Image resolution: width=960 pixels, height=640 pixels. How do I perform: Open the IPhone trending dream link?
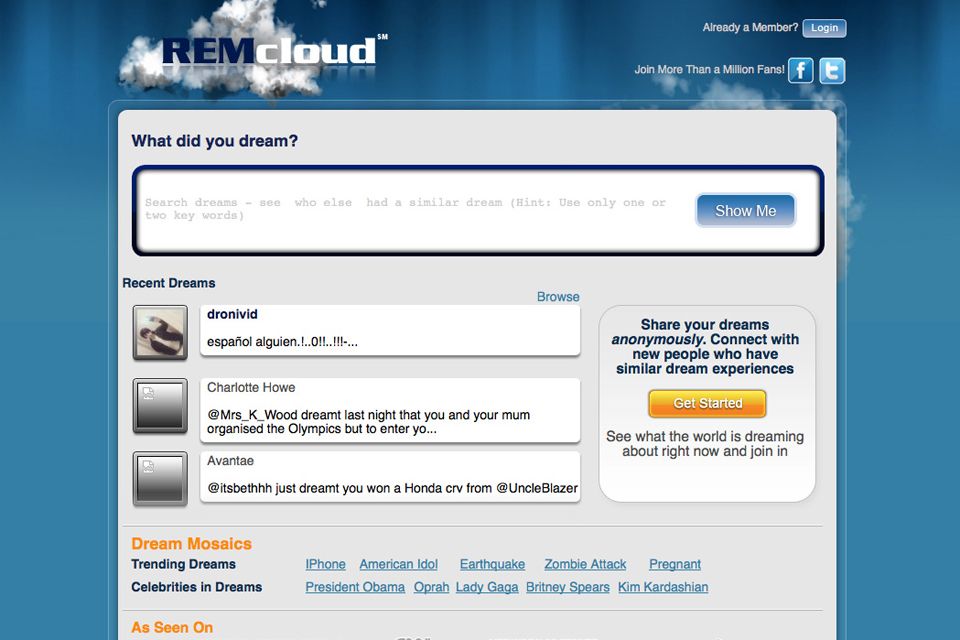(325, 564)
